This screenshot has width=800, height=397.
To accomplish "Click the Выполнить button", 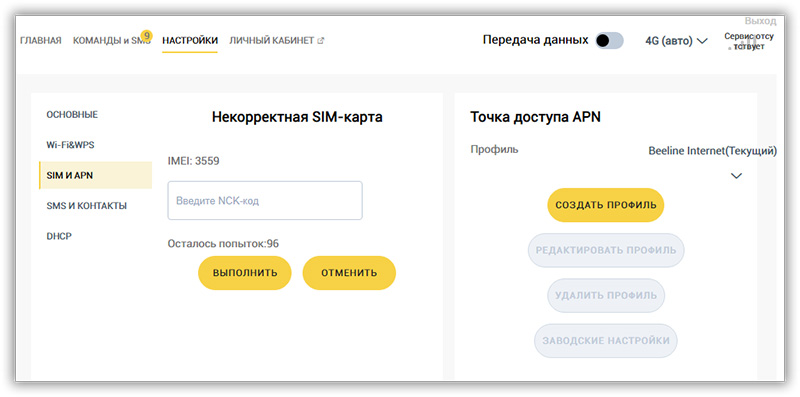I will click(245, 273).
